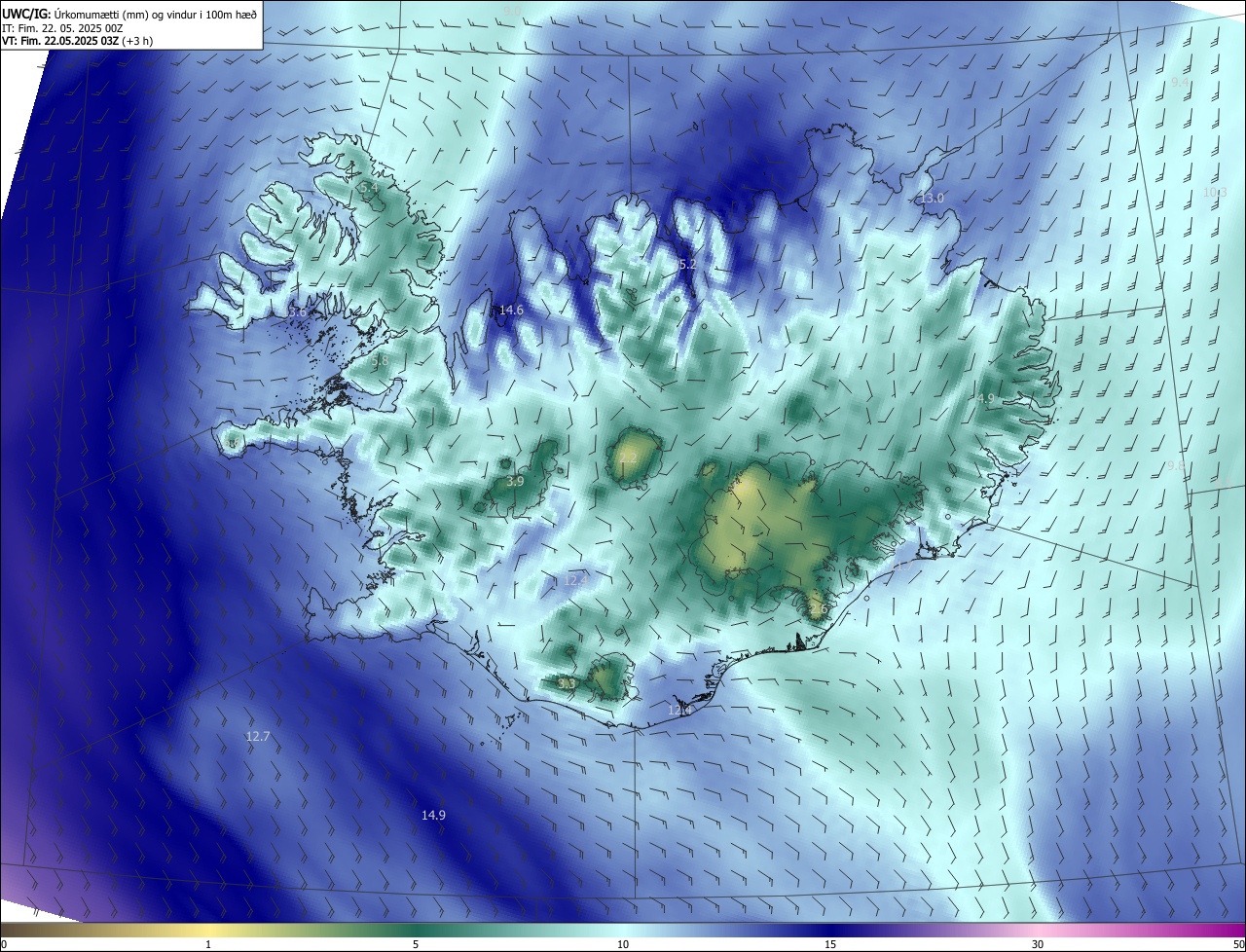1246x952 pixels.
Task: Click colorbar tick label 50
Action: pos(1239,944)
